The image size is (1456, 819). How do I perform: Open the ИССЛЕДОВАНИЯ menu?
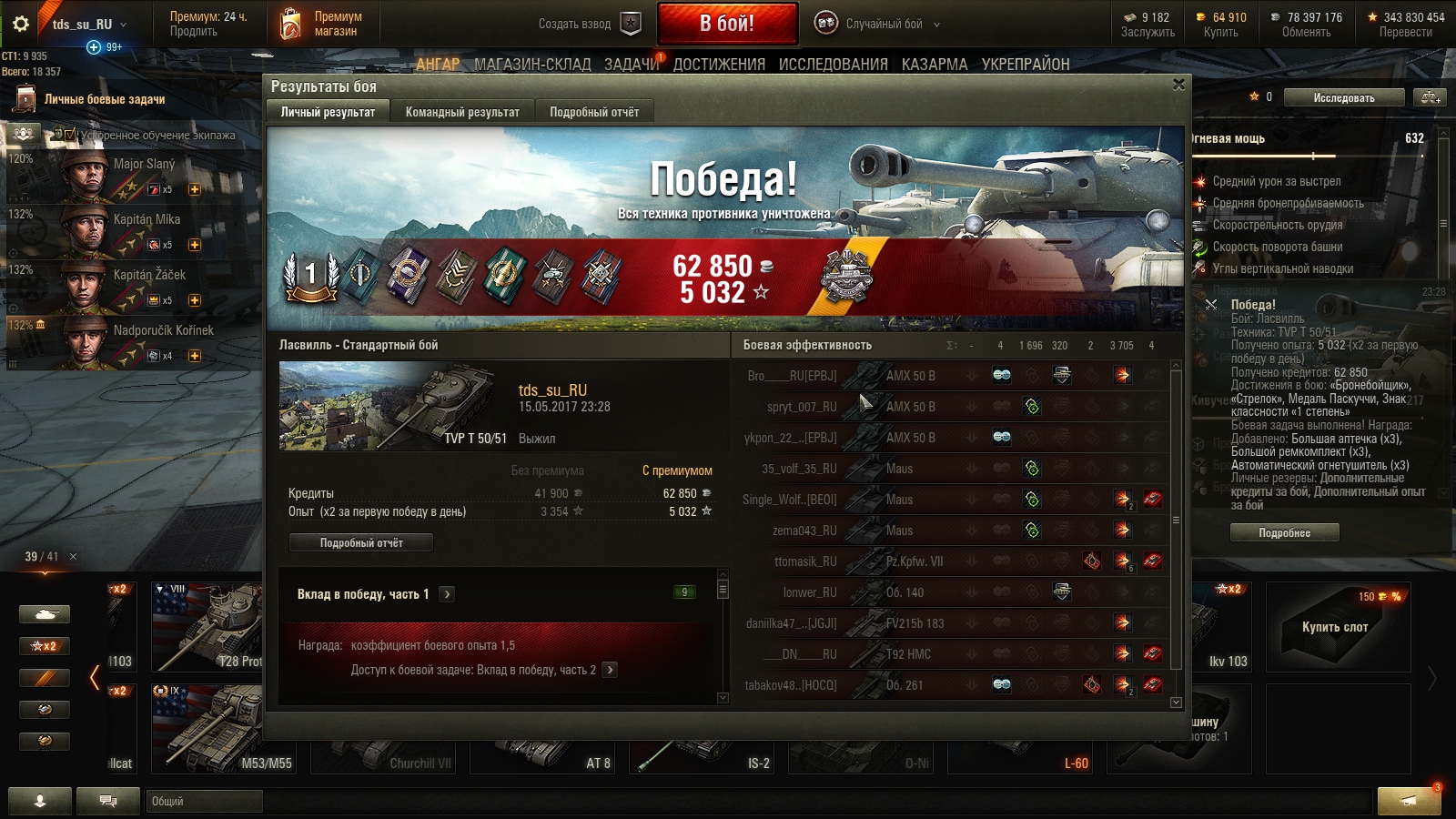(x=833, y=64)
